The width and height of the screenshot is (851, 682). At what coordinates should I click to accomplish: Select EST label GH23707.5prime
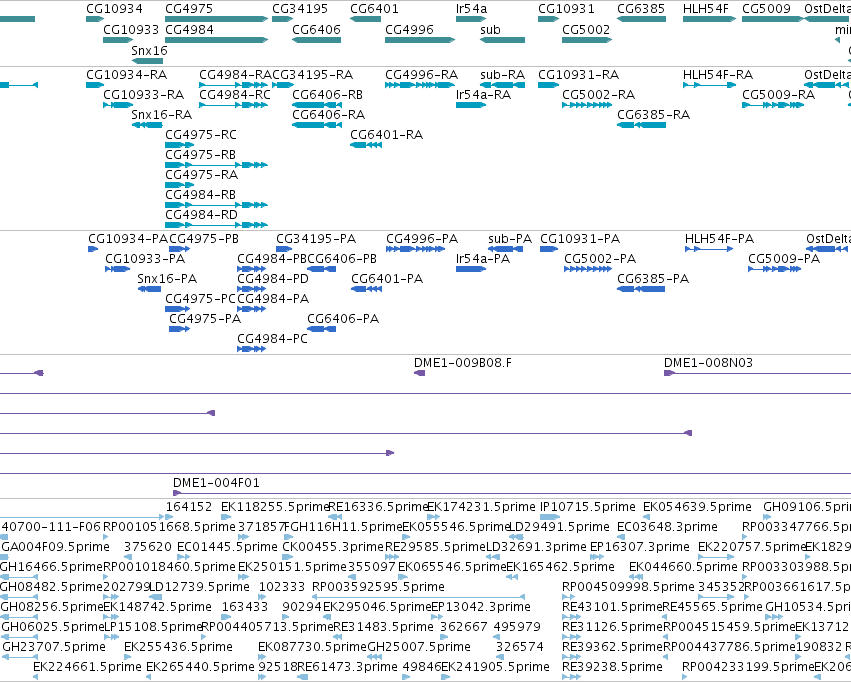[54, 647]
